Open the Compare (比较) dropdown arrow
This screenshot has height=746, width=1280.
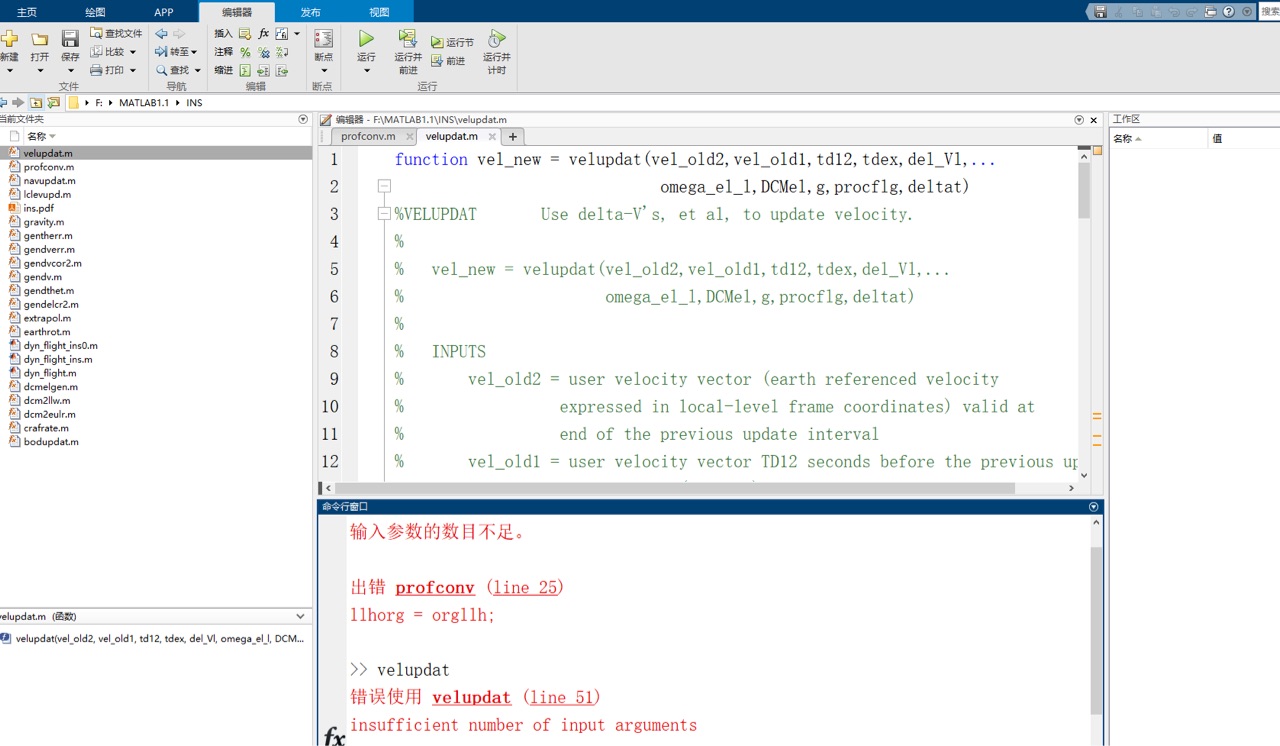pos(133,52)
